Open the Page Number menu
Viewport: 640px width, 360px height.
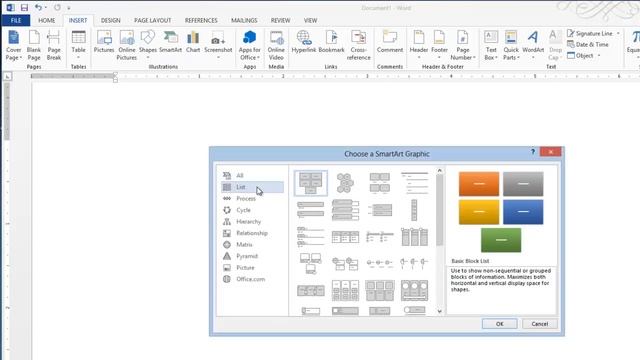462,45
